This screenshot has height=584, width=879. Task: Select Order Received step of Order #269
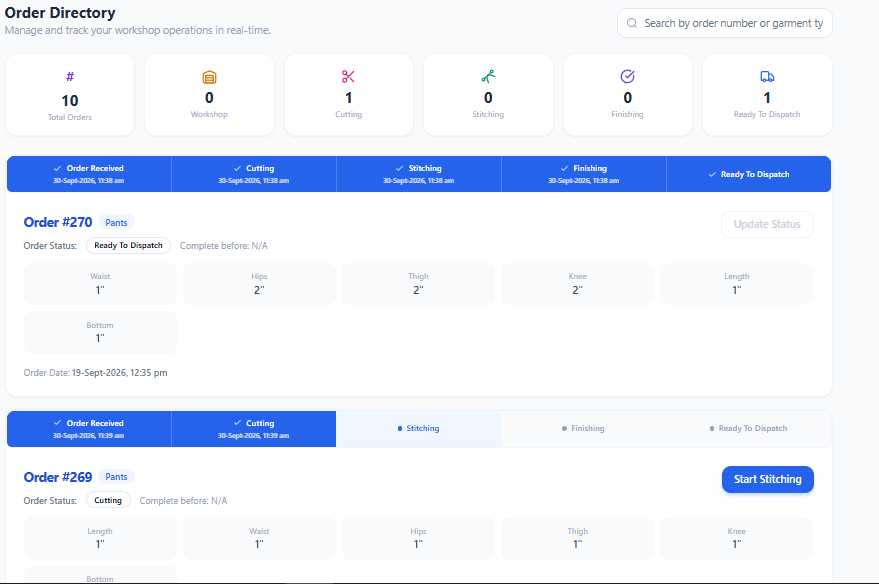click(89, 429)
